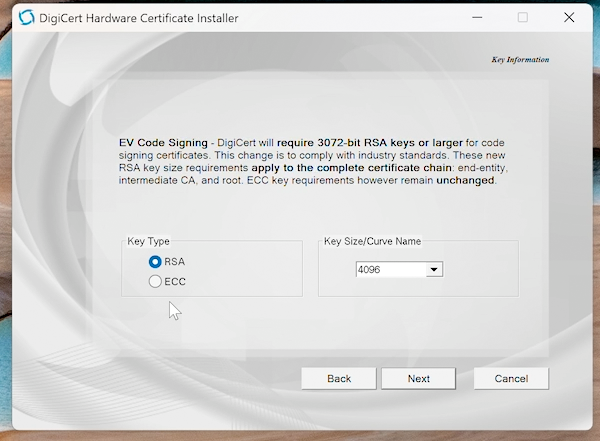Click the window title text
The width and height of the screenshot is (600, 441).
(138, 18)
